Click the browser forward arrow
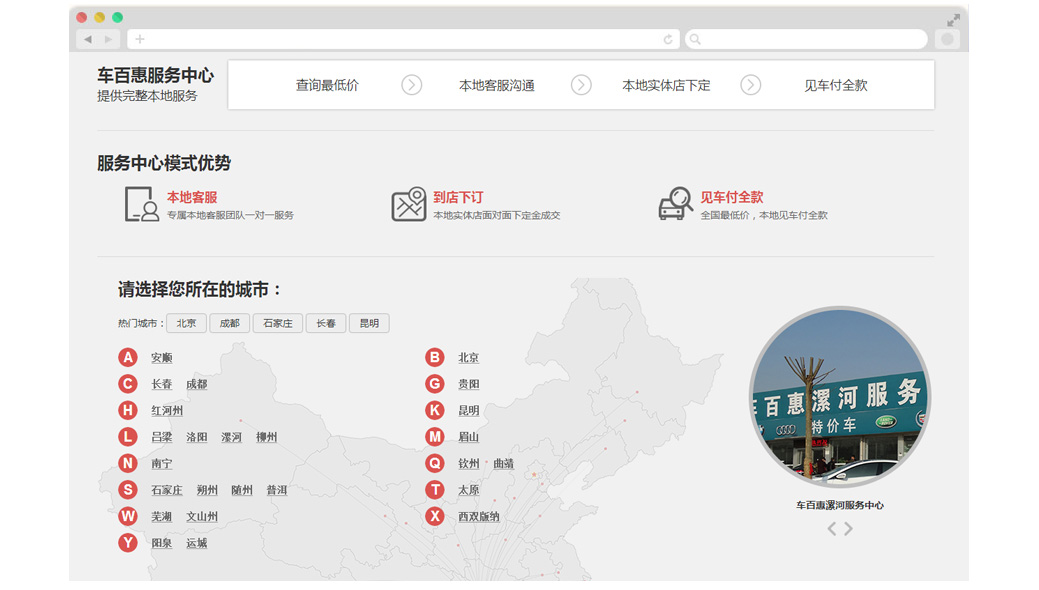Screen dimensions: 1039x590 coord(109,39)
